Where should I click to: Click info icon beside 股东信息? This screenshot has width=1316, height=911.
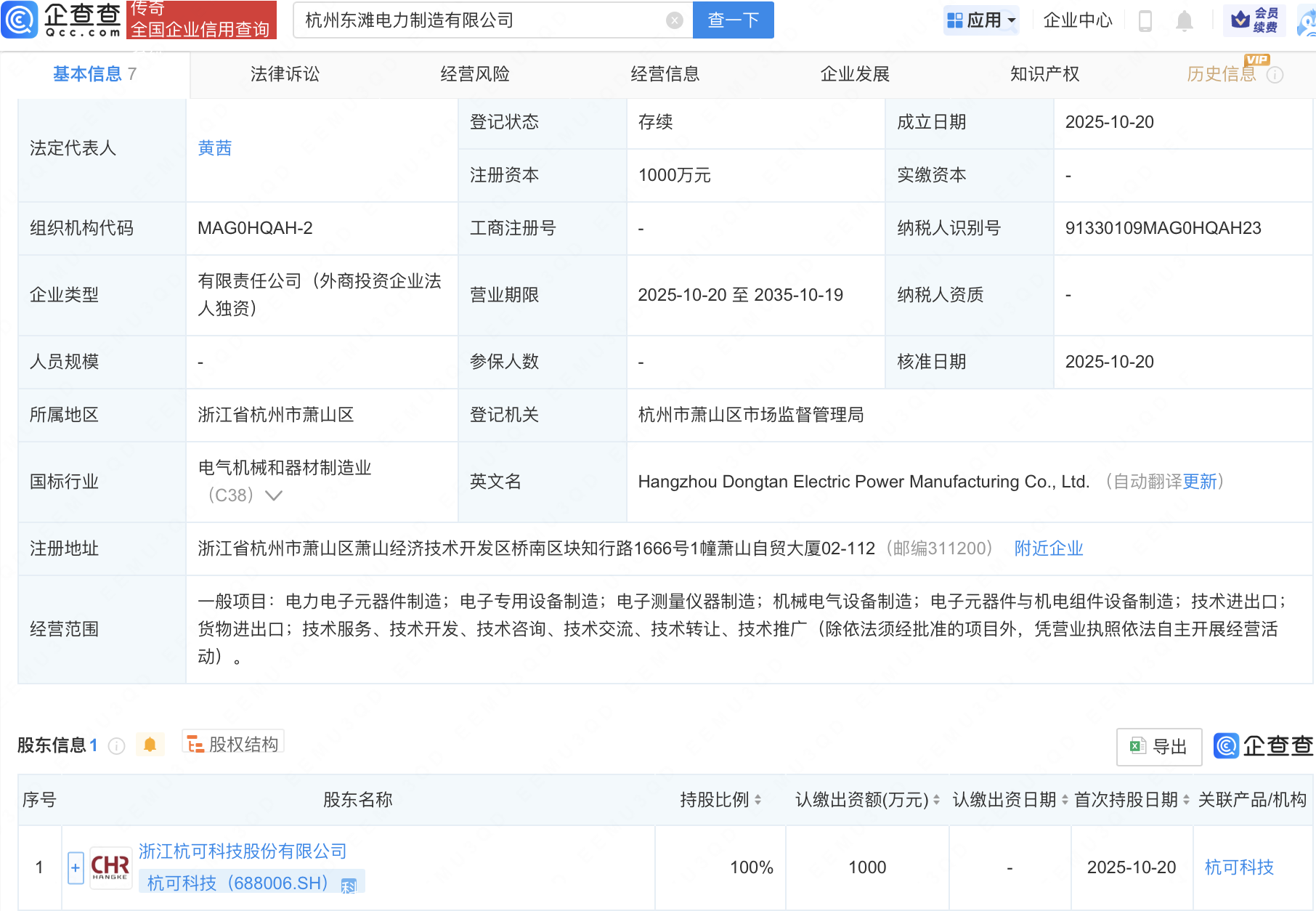(116, 746)
